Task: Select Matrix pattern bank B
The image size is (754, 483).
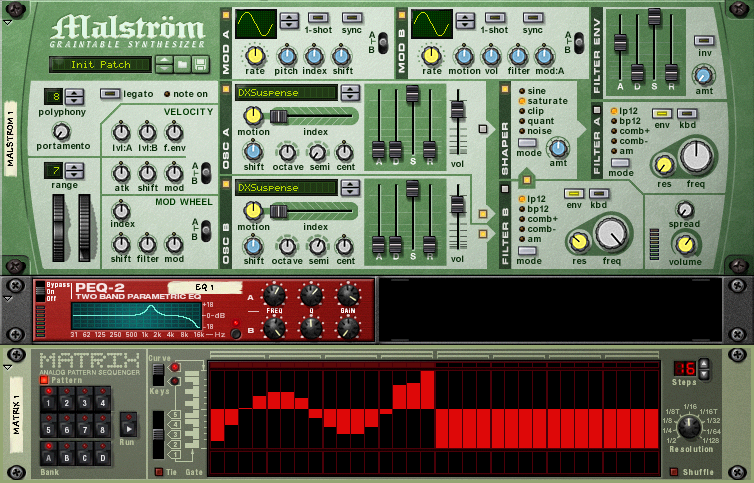Action: coord(65,458)
